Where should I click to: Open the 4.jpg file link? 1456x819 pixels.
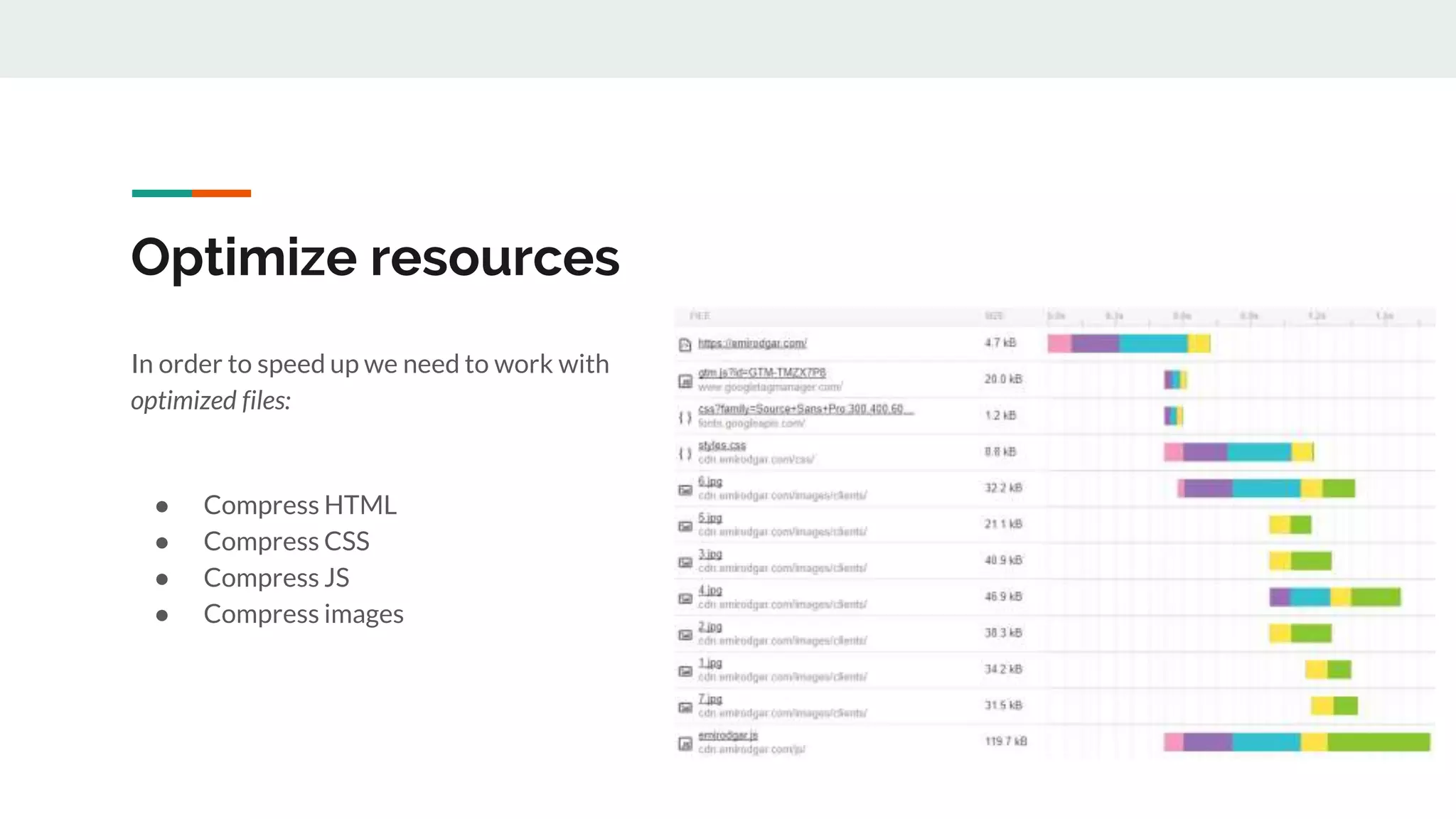pyautogui.click(x=710, y=590)
